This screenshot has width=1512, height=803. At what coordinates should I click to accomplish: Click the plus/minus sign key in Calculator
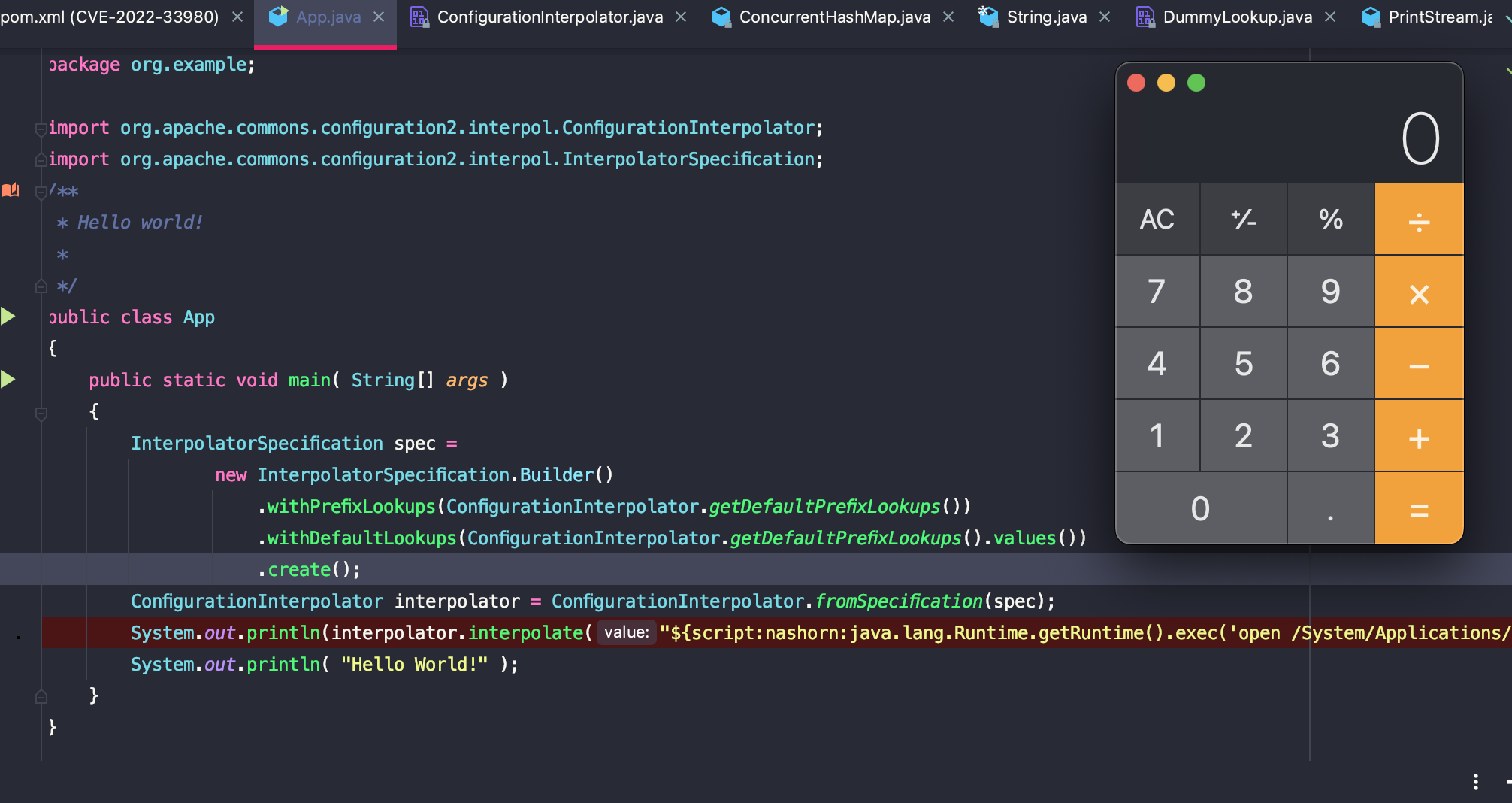pyautogui.click(x=1244, y=220)
